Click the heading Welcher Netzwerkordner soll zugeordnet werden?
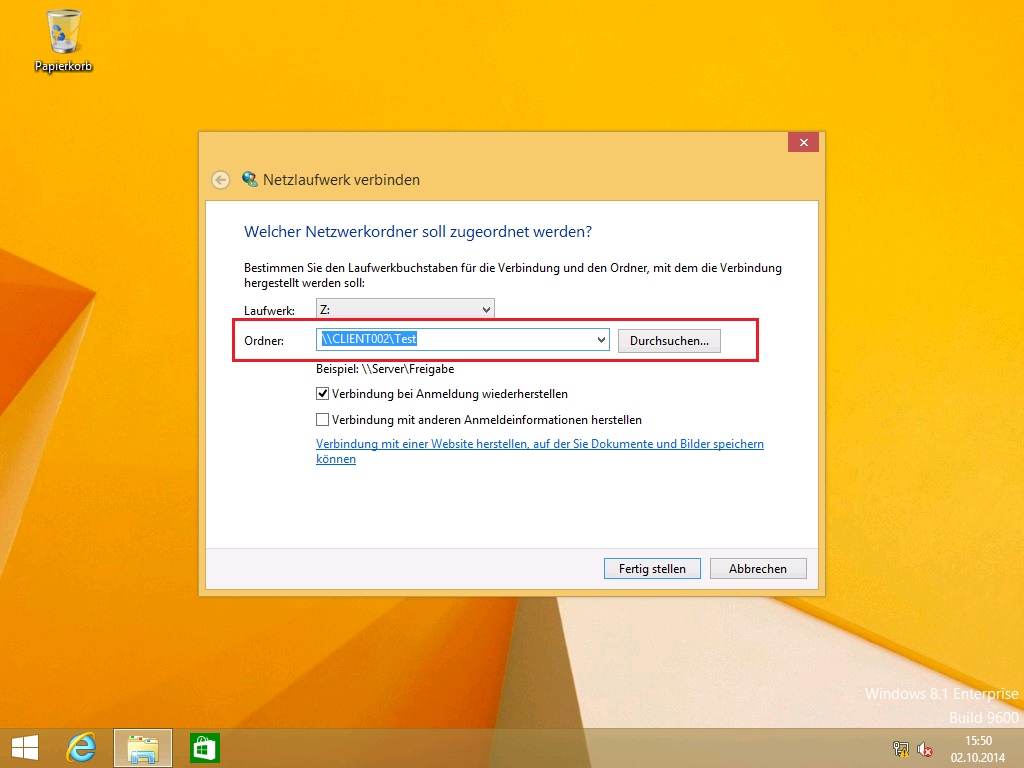1024x768 pixels. 418,232
